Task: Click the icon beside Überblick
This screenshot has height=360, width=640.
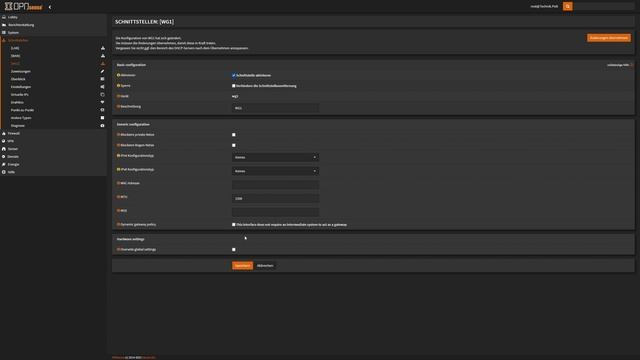Action: click(102, 79)
